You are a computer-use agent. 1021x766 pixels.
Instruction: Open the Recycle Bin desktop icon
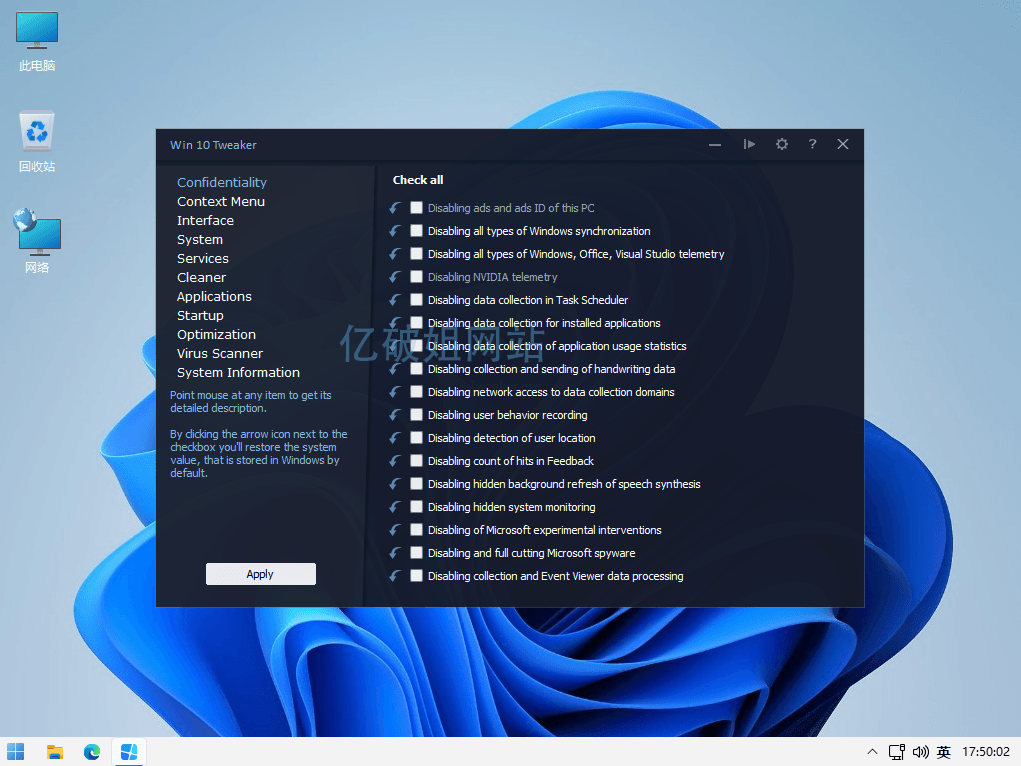tap(37, 141)
